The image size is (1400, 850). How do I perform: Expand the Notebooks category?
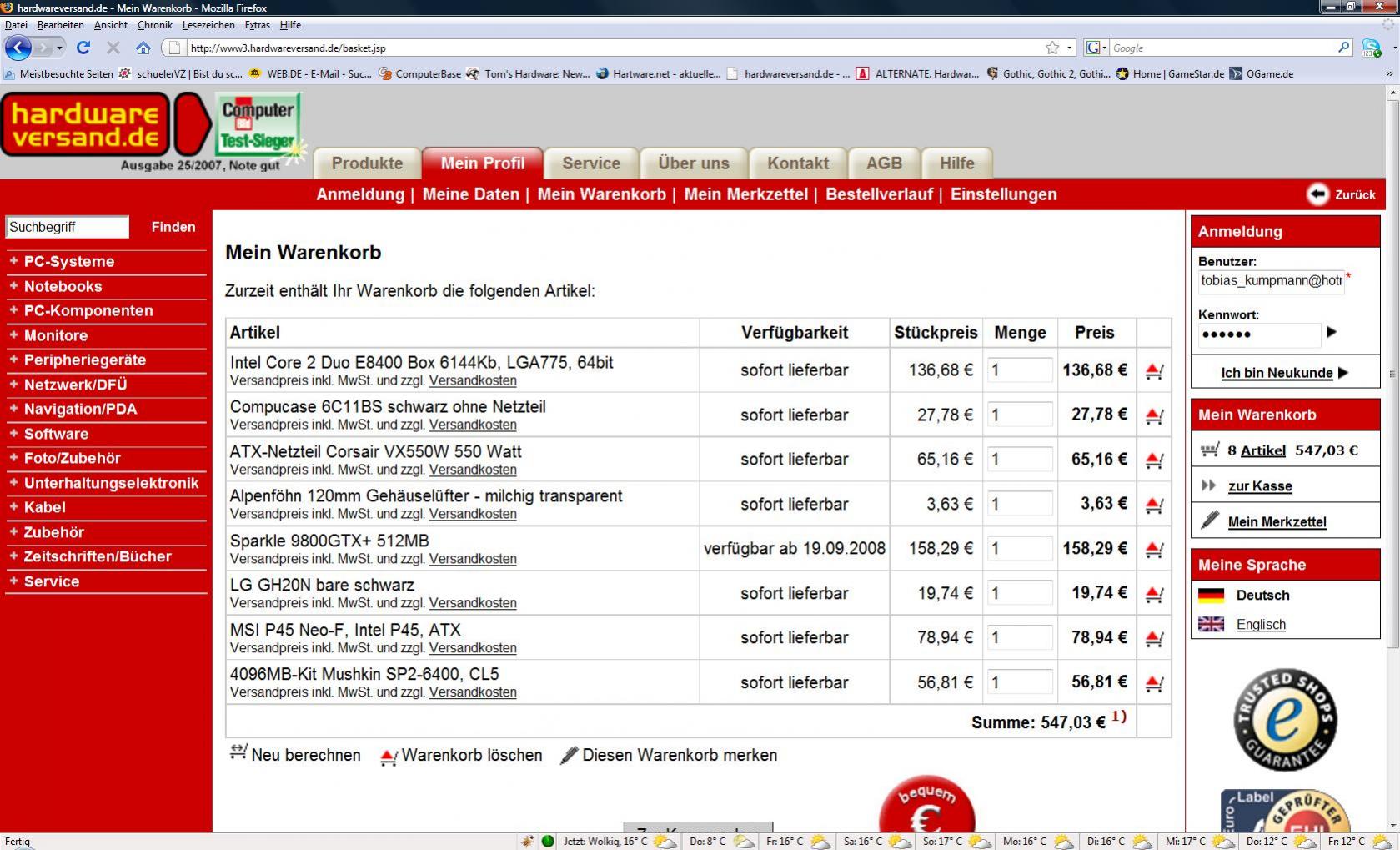click(x=63, y=286)
